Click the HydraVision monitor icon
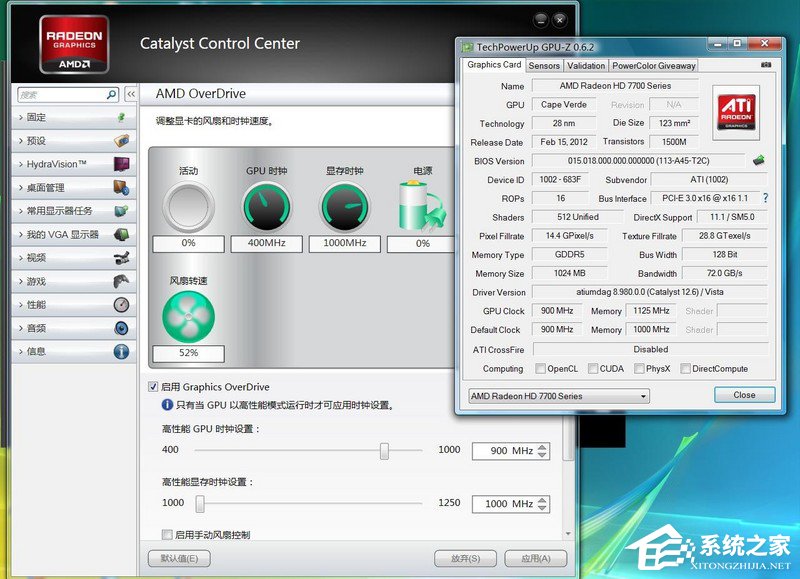The height and width of the screenshot is (579, 800). point(121,164)
